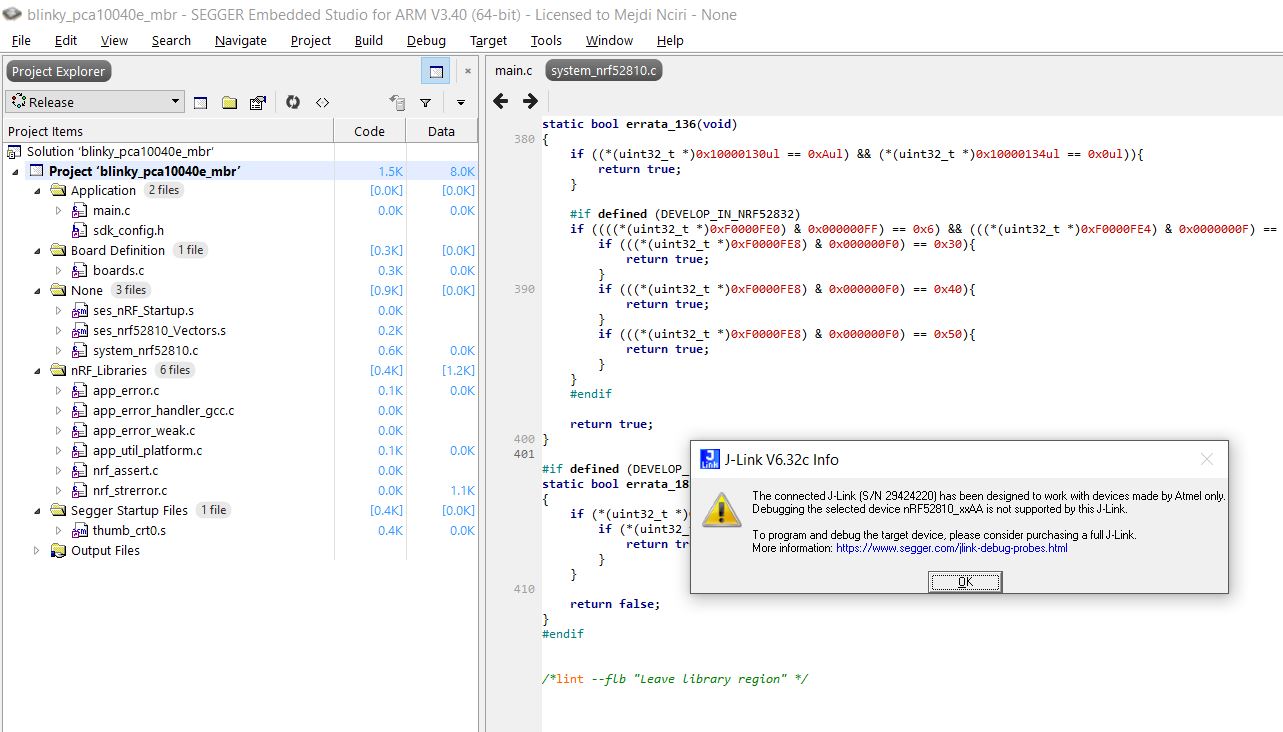Collapse Segger Startup Files folder
Screen dimensions: 1283x732
click(x=37, y=510)
